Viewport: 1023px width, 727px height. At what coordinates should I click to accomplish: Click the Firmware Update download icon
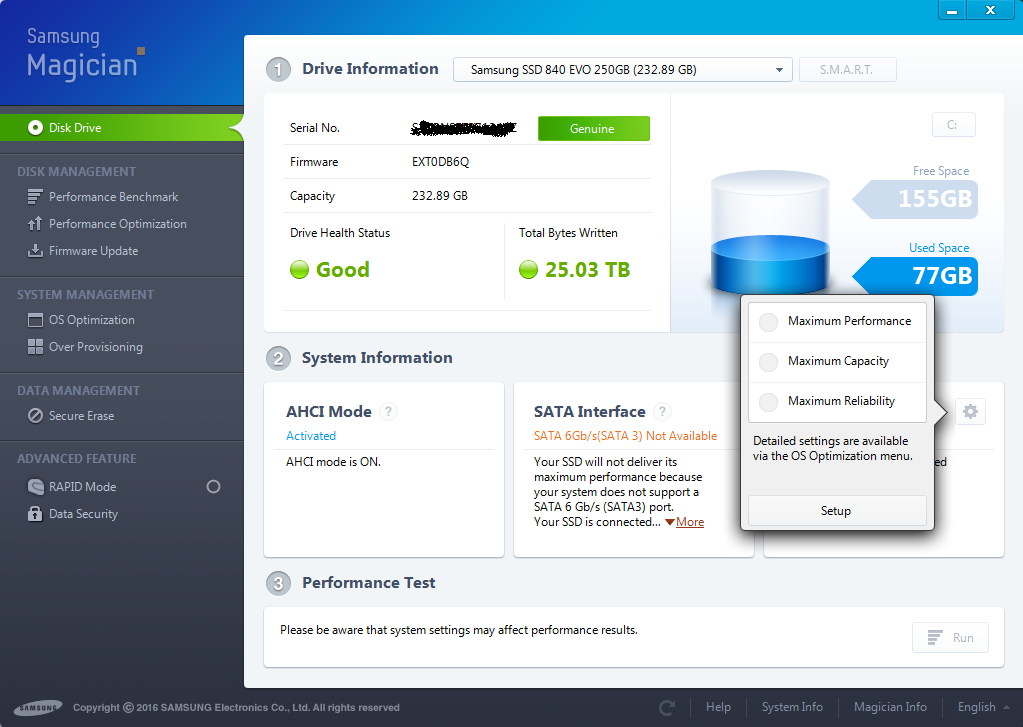[x=35, y=251]
